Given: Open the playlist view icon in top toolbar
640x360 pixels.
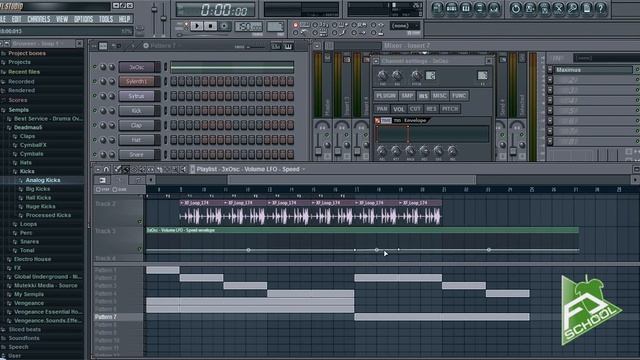Looking at the screenshot, I should click(438, 8).
